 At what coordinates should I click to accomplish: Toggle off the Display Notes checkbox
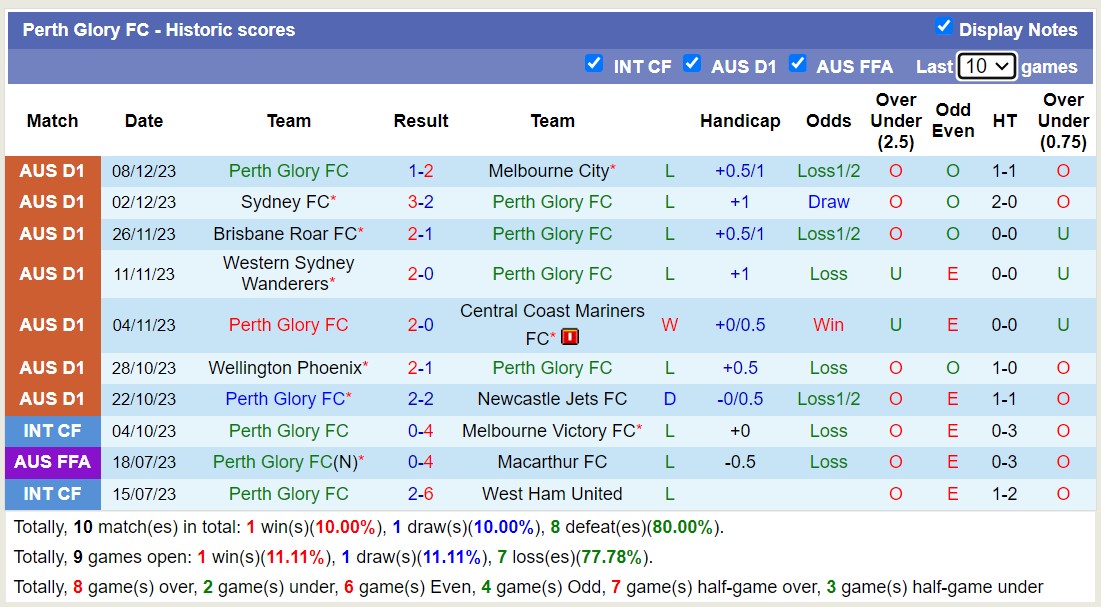941,29
